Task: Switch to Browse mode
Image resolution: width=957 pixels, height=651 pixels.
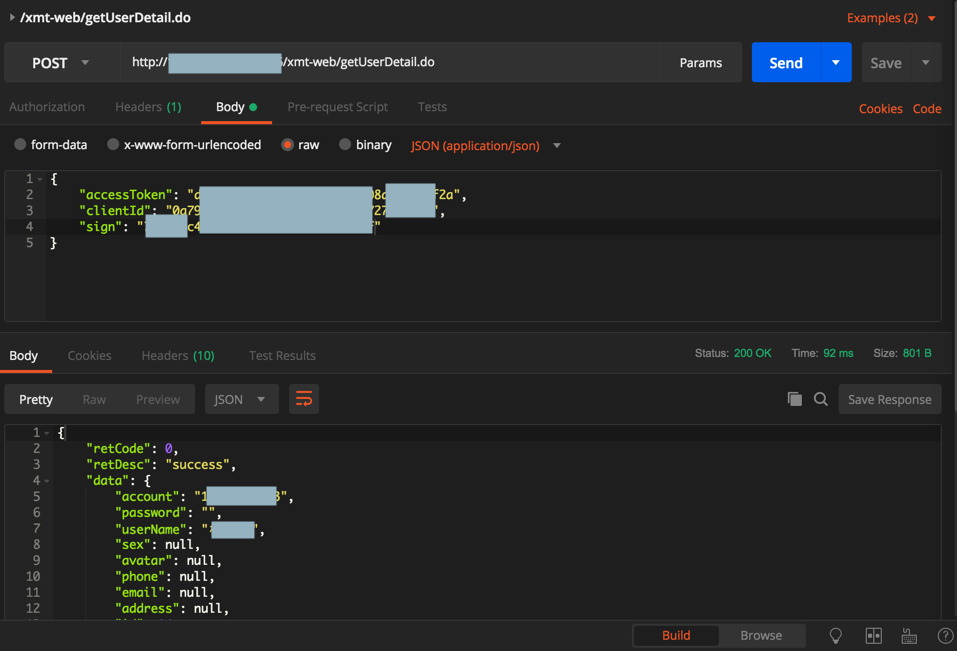Action: (761, 635)
